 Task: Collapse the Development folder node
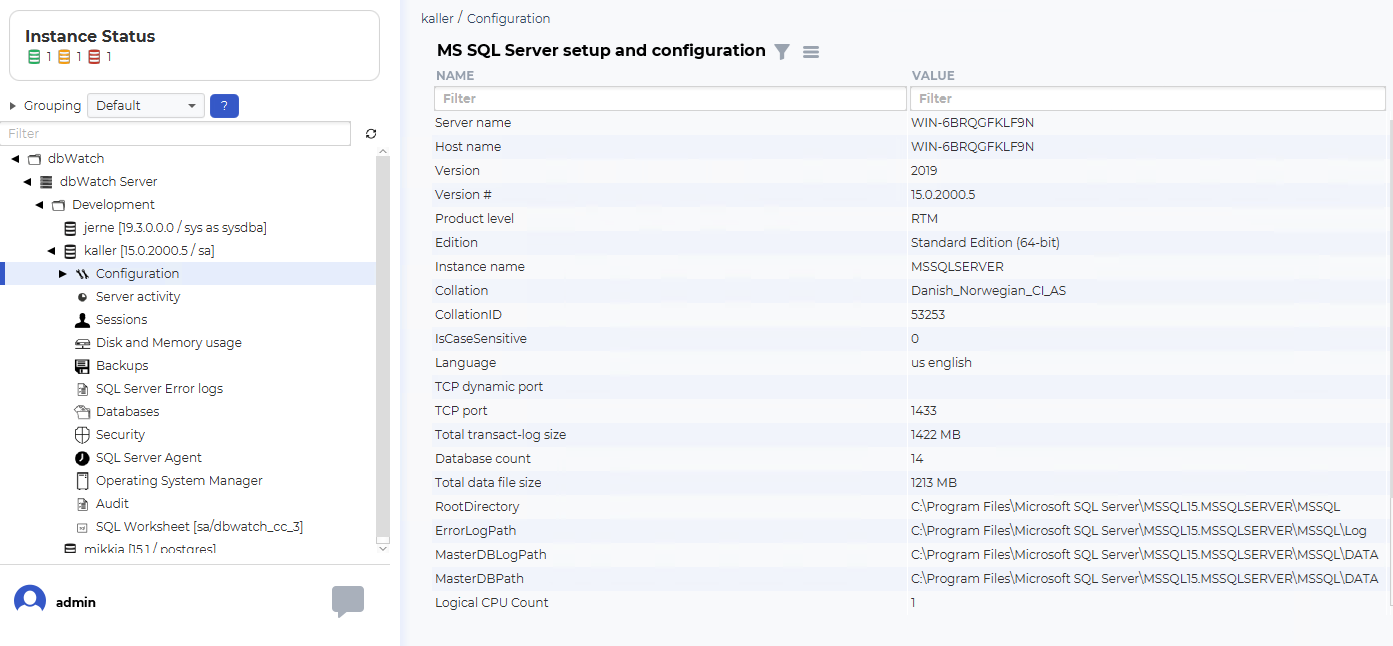click(39, 205)
